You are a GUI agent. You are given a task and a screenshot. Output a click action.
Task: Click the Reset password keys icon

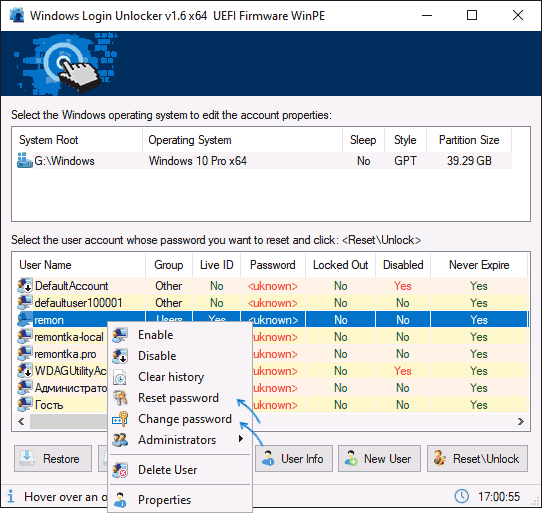pyautogui.click(x=120, y=398)
